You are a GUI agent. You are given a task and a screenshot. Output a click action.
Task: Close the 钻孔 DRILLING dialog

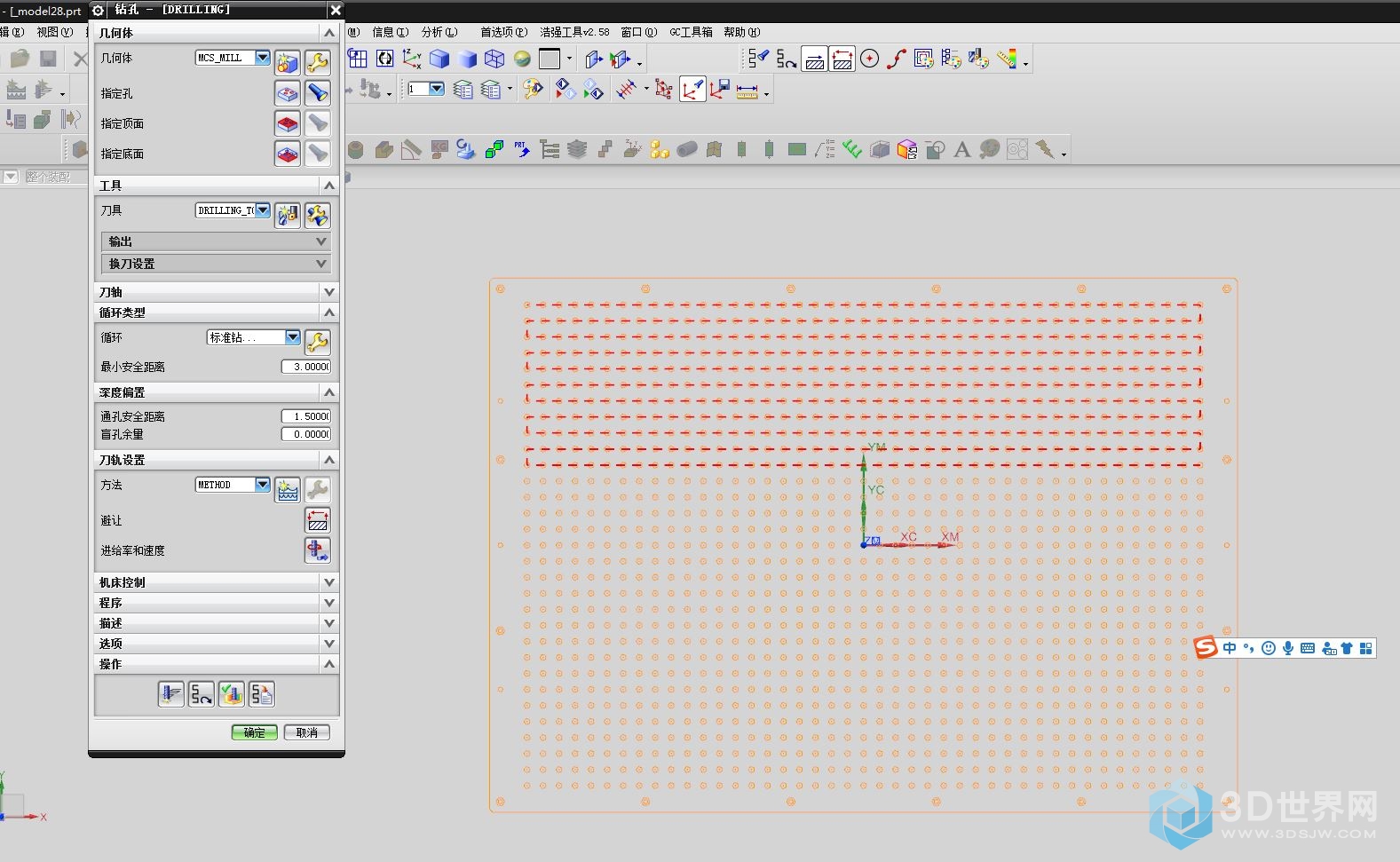click(335, 10)
